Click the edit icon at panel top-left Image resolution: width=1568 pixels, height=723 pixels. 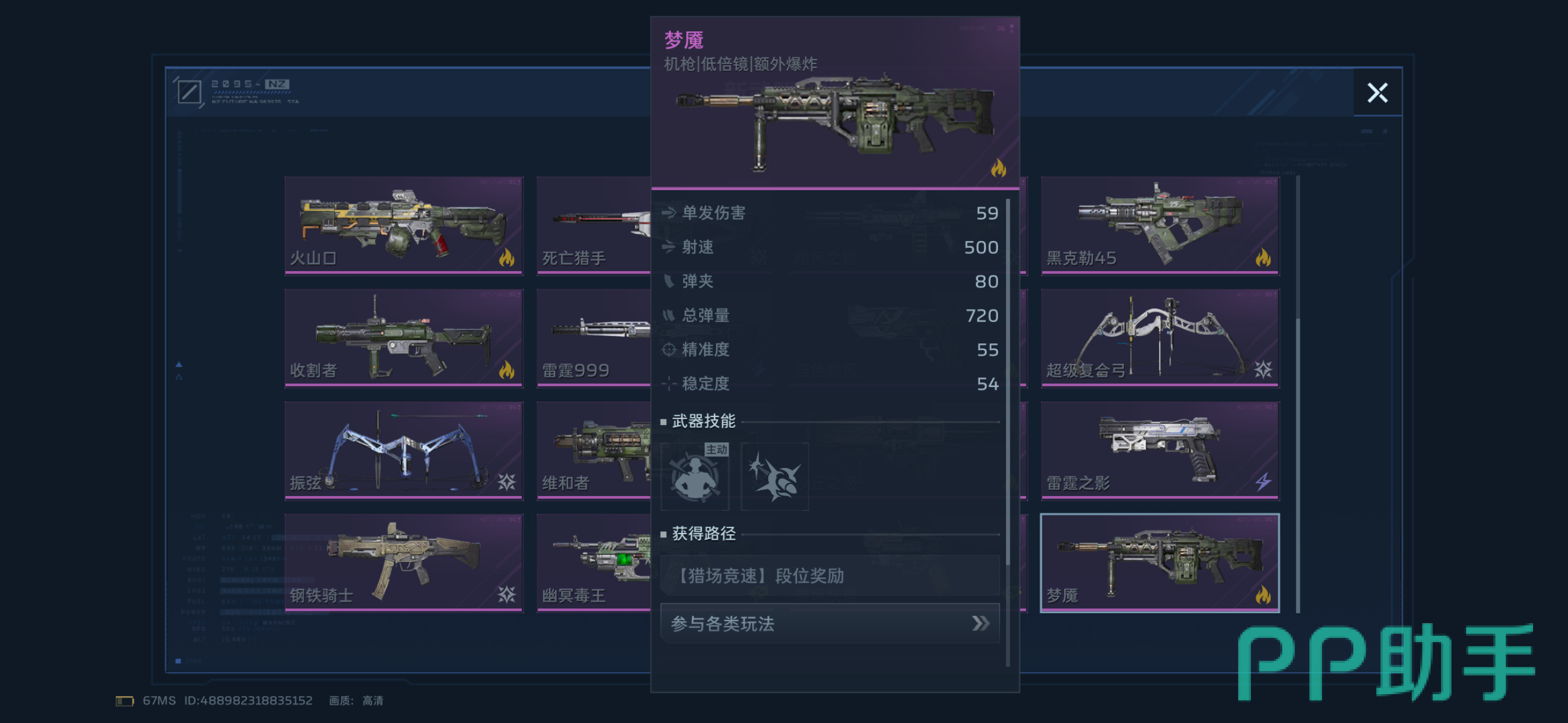[x=189, y=92]
